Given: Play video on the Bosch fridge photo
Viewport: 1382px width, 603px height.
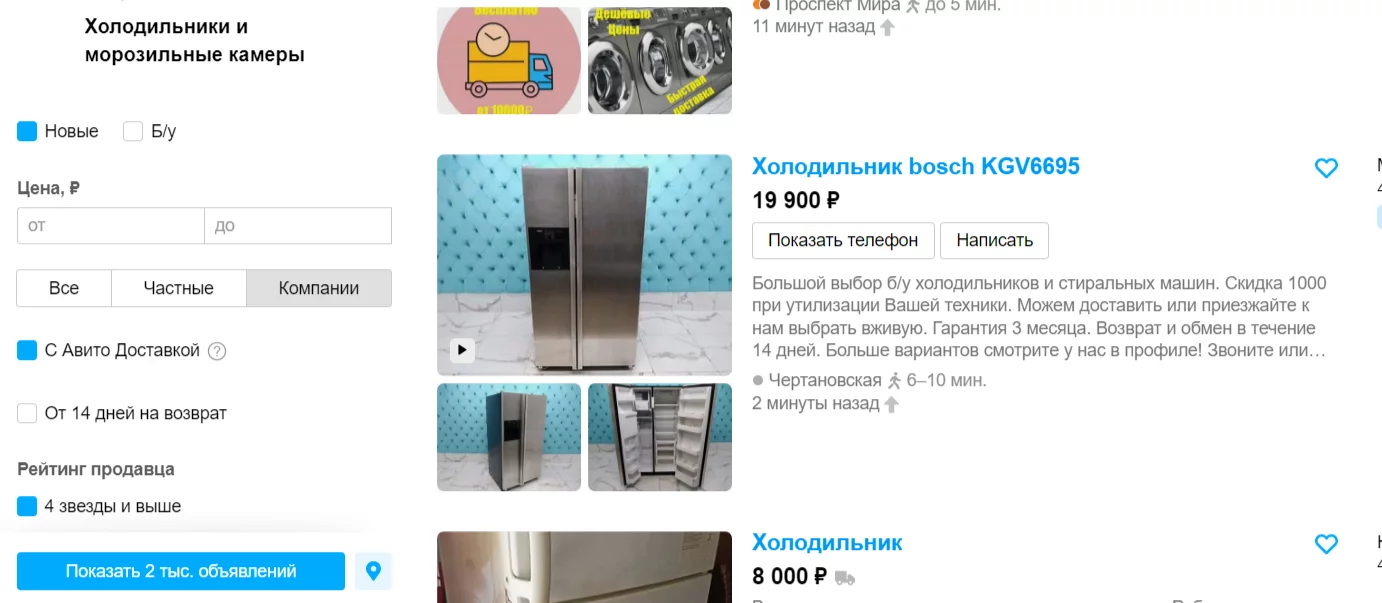Looking at the screenshot, I should coord(462,350).
